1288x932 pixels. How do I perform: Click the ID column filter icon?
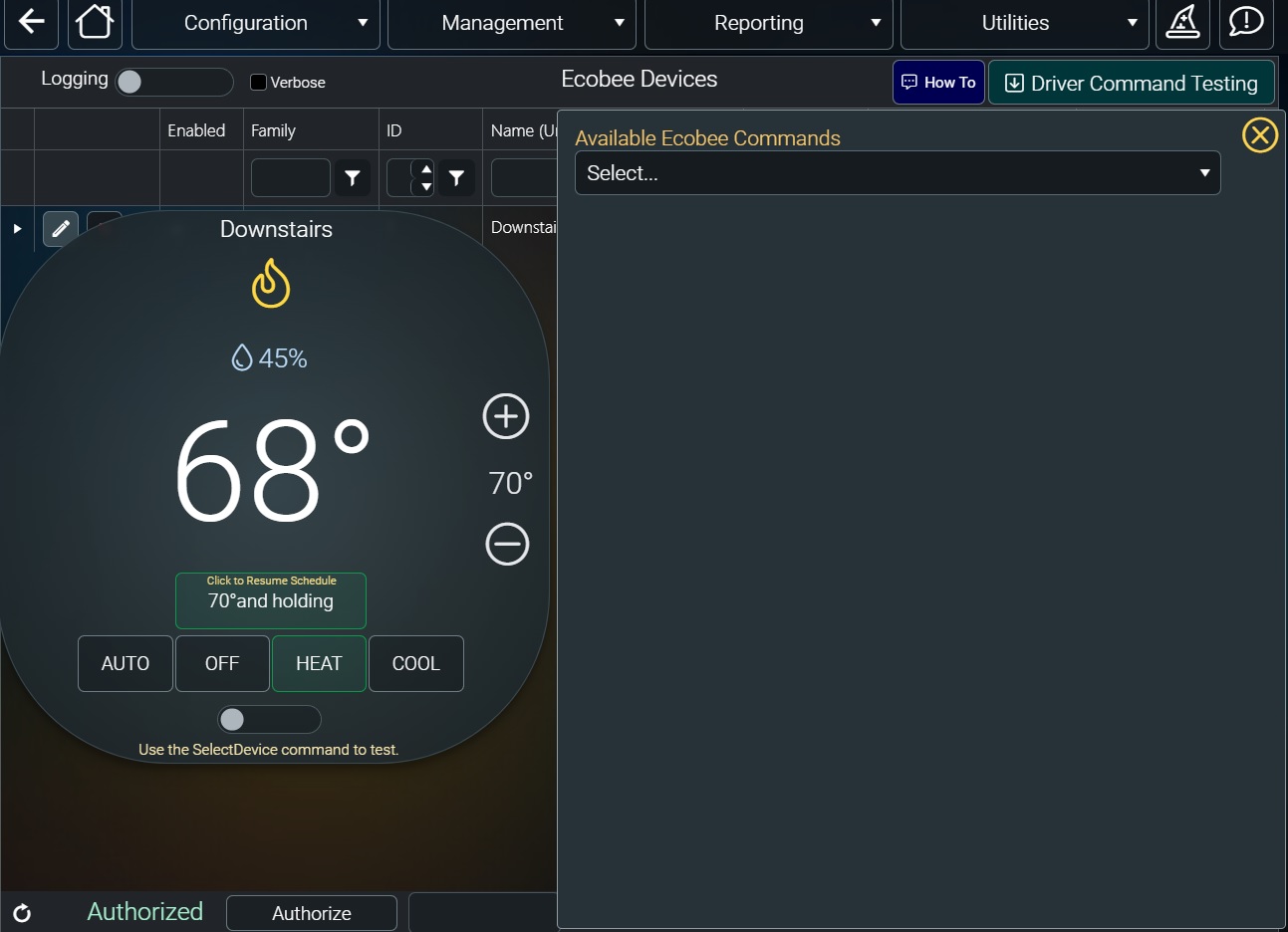pos(456,178)
